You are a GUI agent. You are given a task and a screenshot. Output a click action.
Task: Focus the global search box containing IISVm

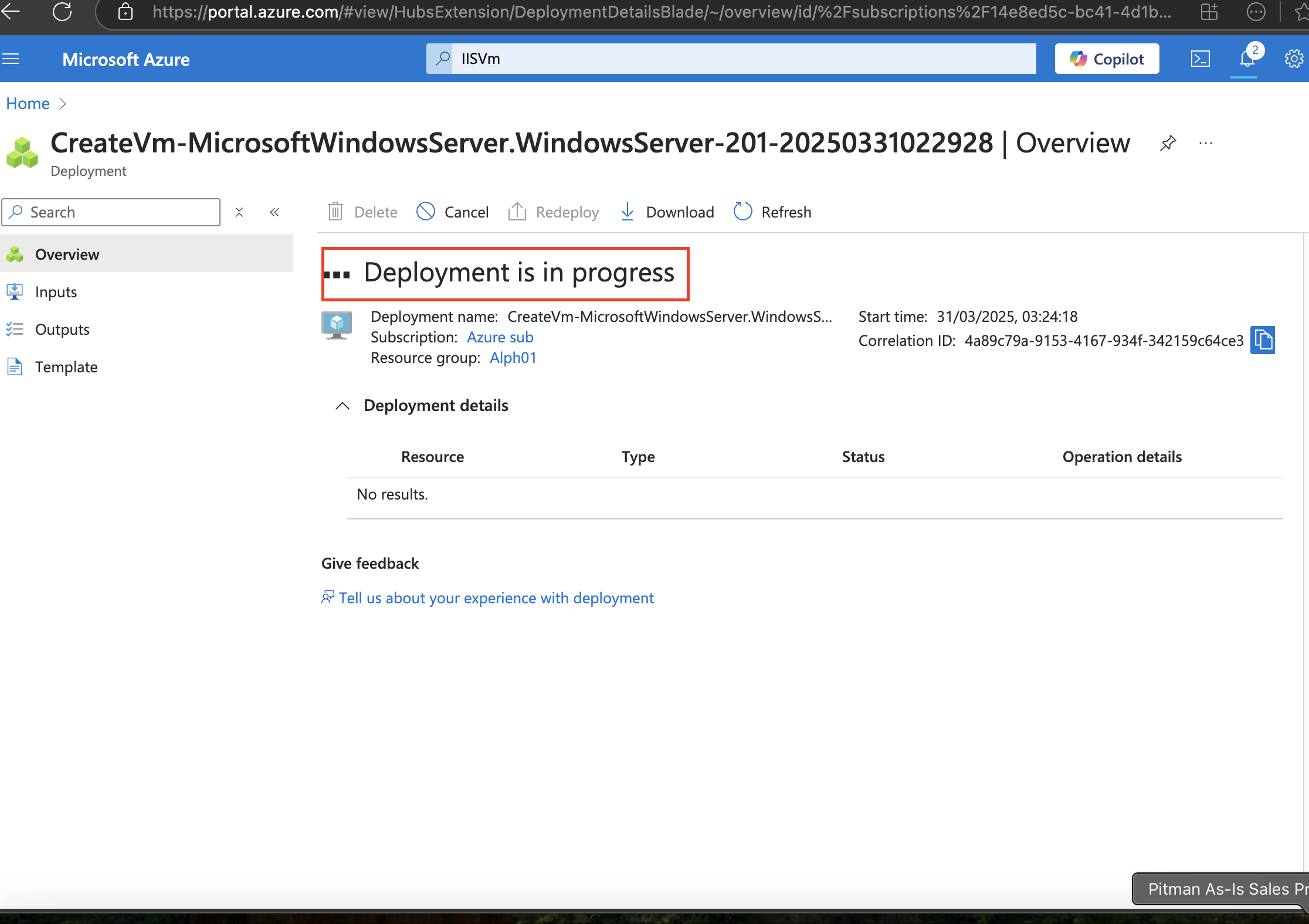click(x=731, y=59)
